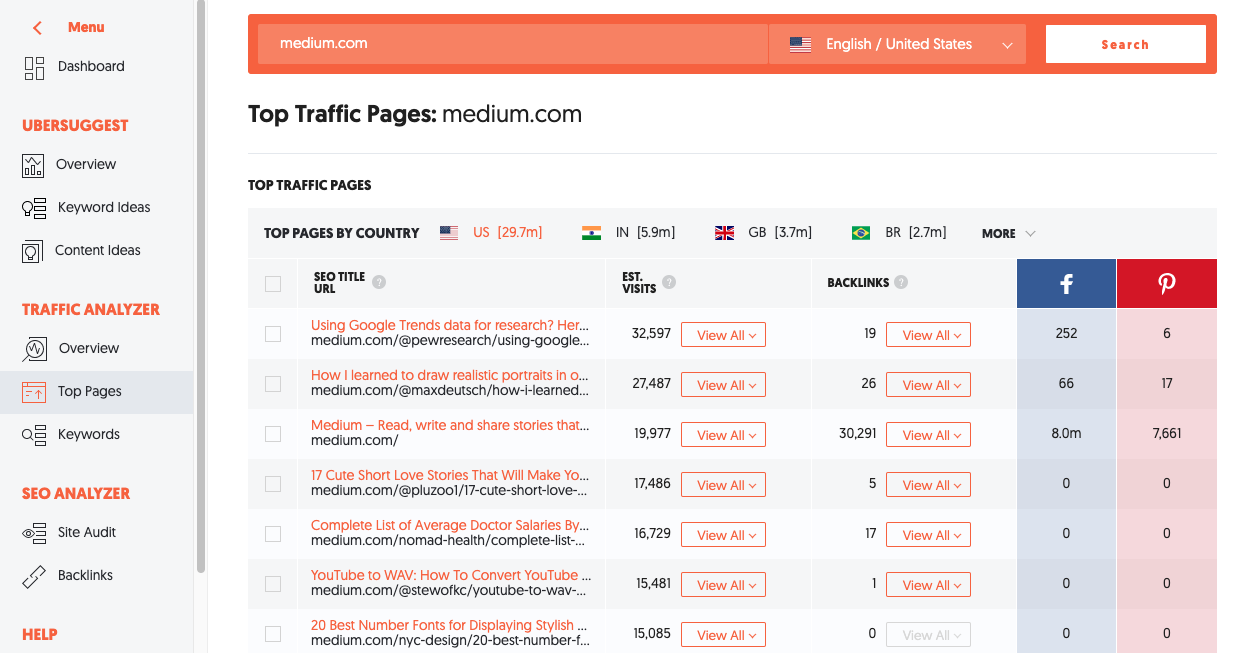This screenshot has width=1248, height=653.
Task: Select BR [2.7m] country tab
Action: [898, 232]
